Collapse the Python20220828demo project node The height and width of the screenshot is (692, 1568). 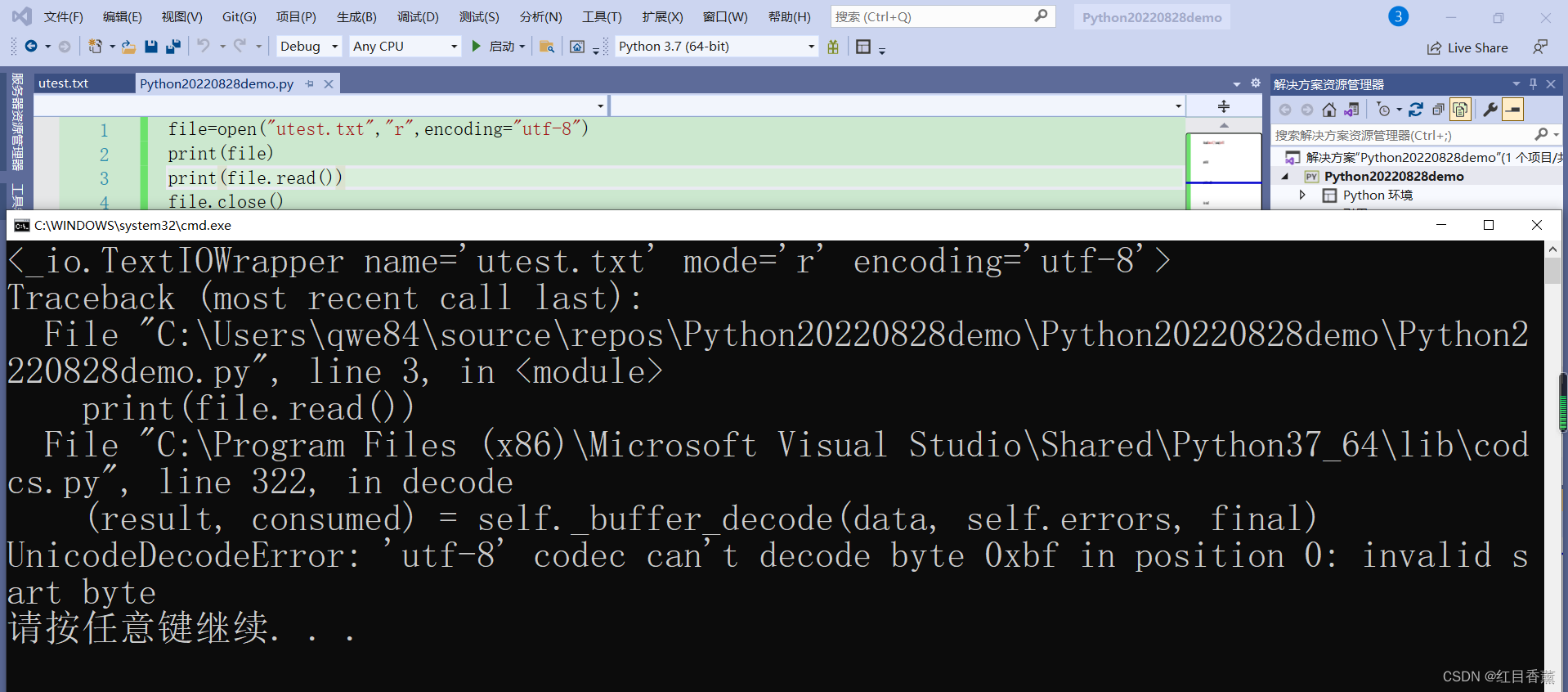click(1286, 177)
